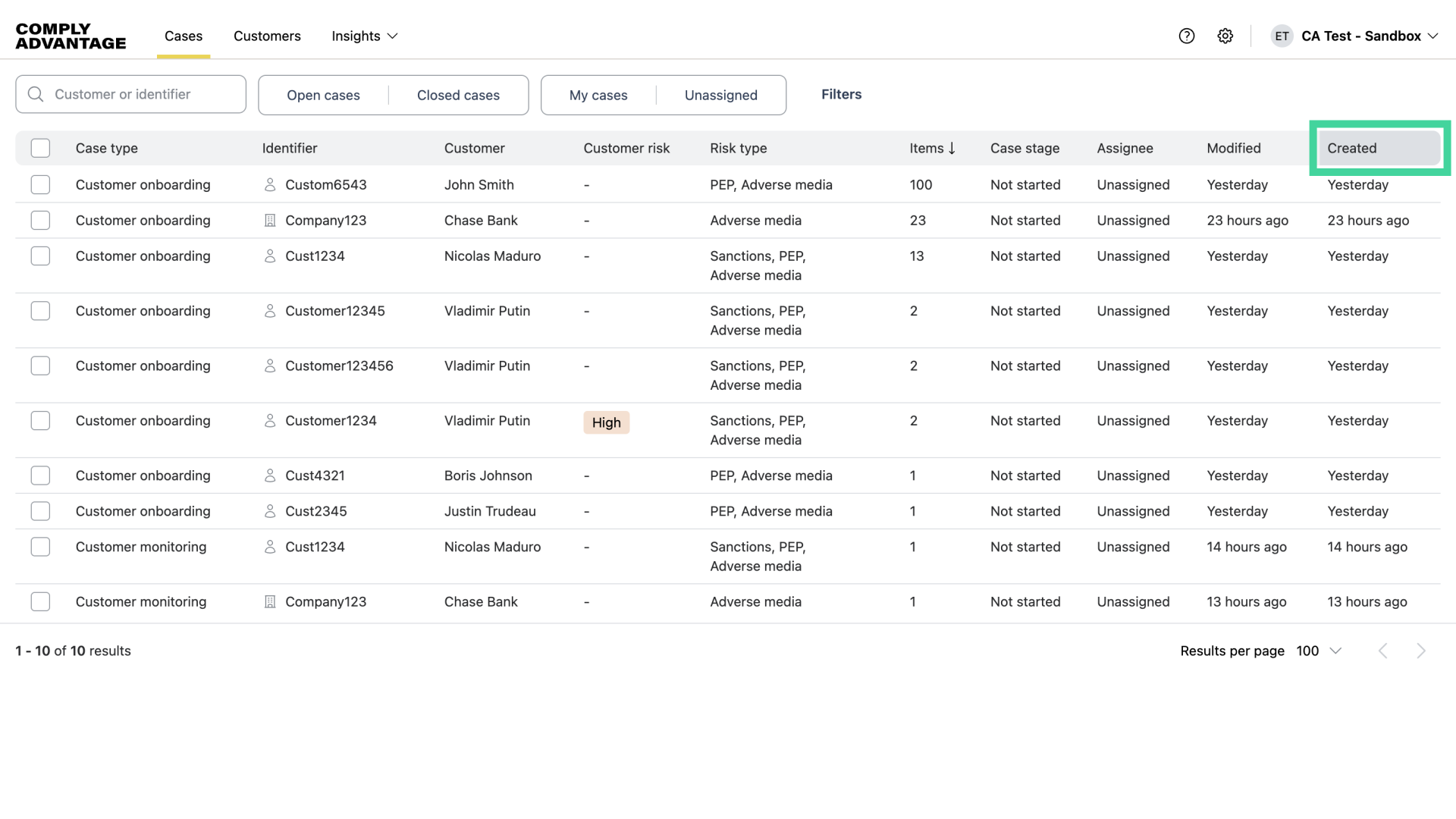Toggle the select-all cases checkbox
The height and width of the screenshot is (819, 1456).
[x=40, y=148]
